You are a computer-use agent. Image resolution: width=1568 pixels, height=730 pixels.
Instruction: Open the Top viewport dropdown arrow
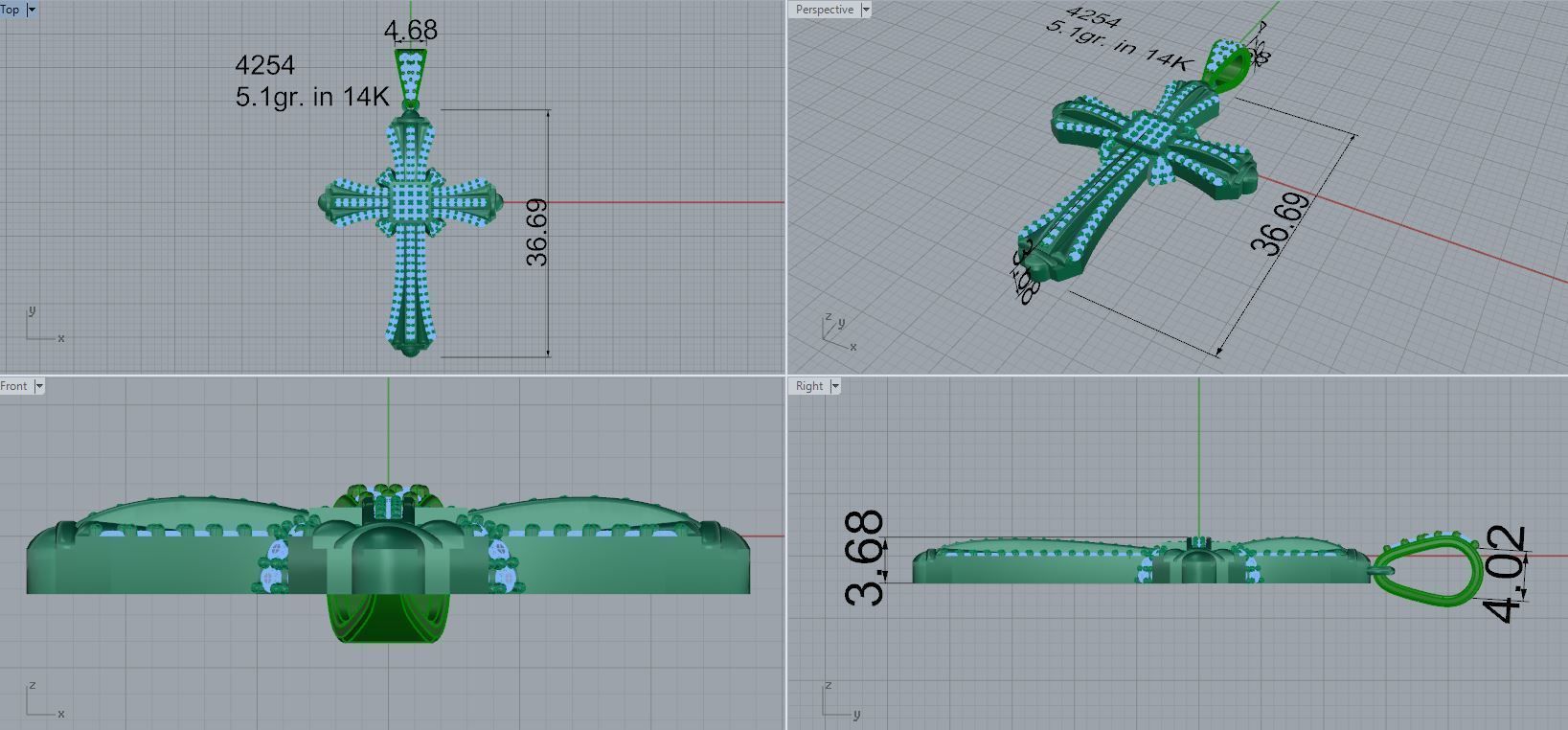tap(32, 10)
